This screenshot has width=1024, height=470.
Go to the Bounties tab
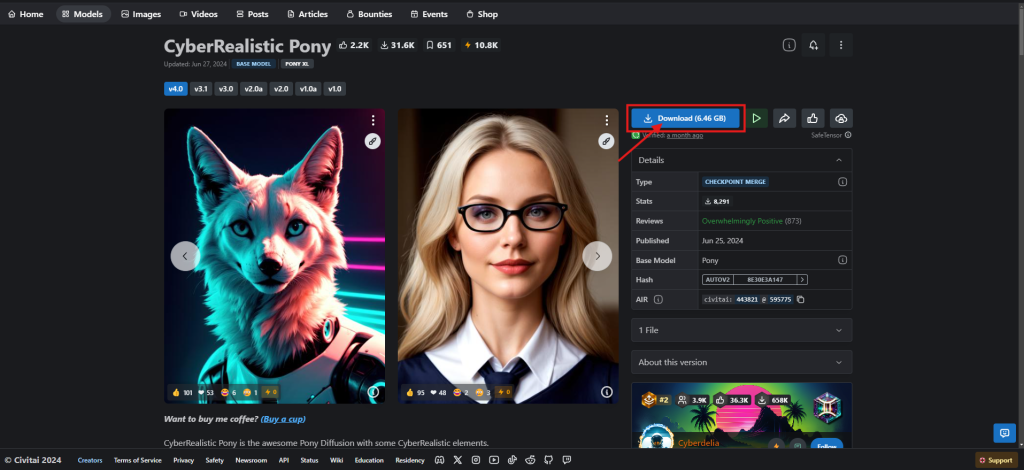point(369,15)
